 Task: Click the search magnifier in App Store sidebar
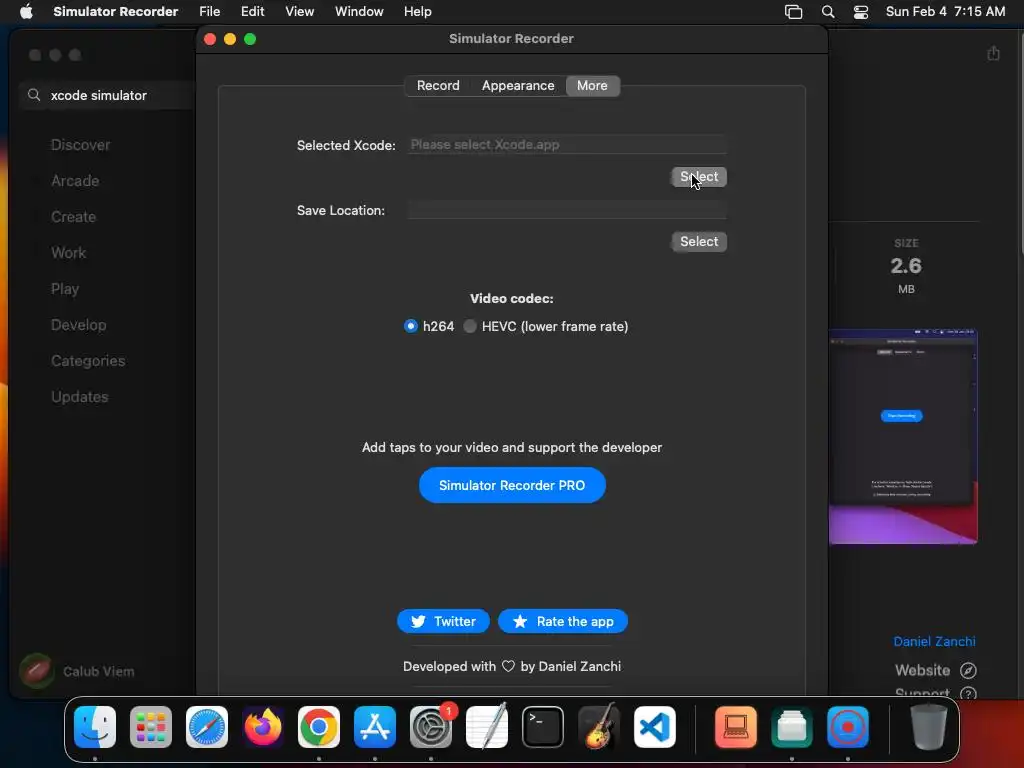click(x=34, y=95)
